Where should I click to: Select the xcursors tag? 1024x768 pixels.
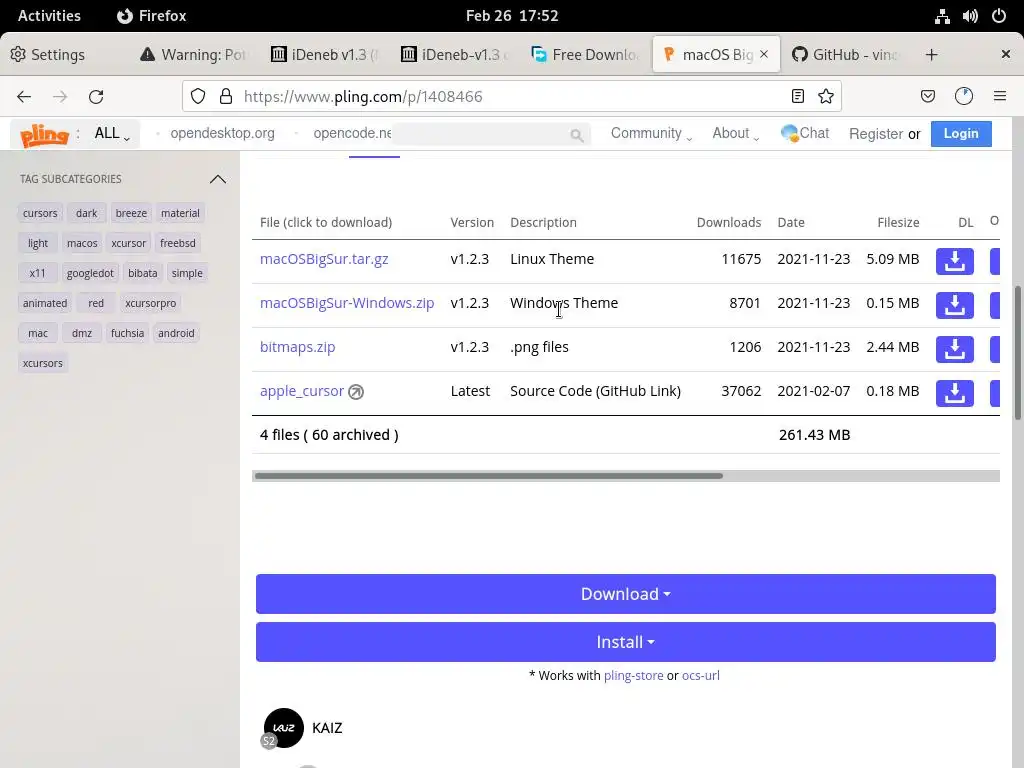tap(42, 363)
